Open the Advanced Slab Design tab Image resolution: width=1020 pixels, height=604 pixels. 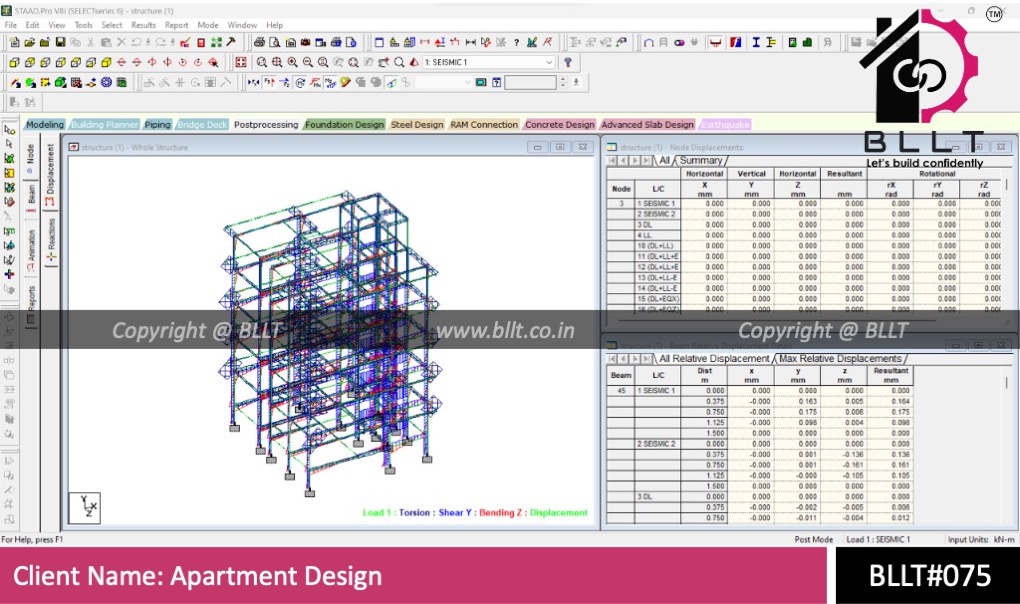point(647,124)
